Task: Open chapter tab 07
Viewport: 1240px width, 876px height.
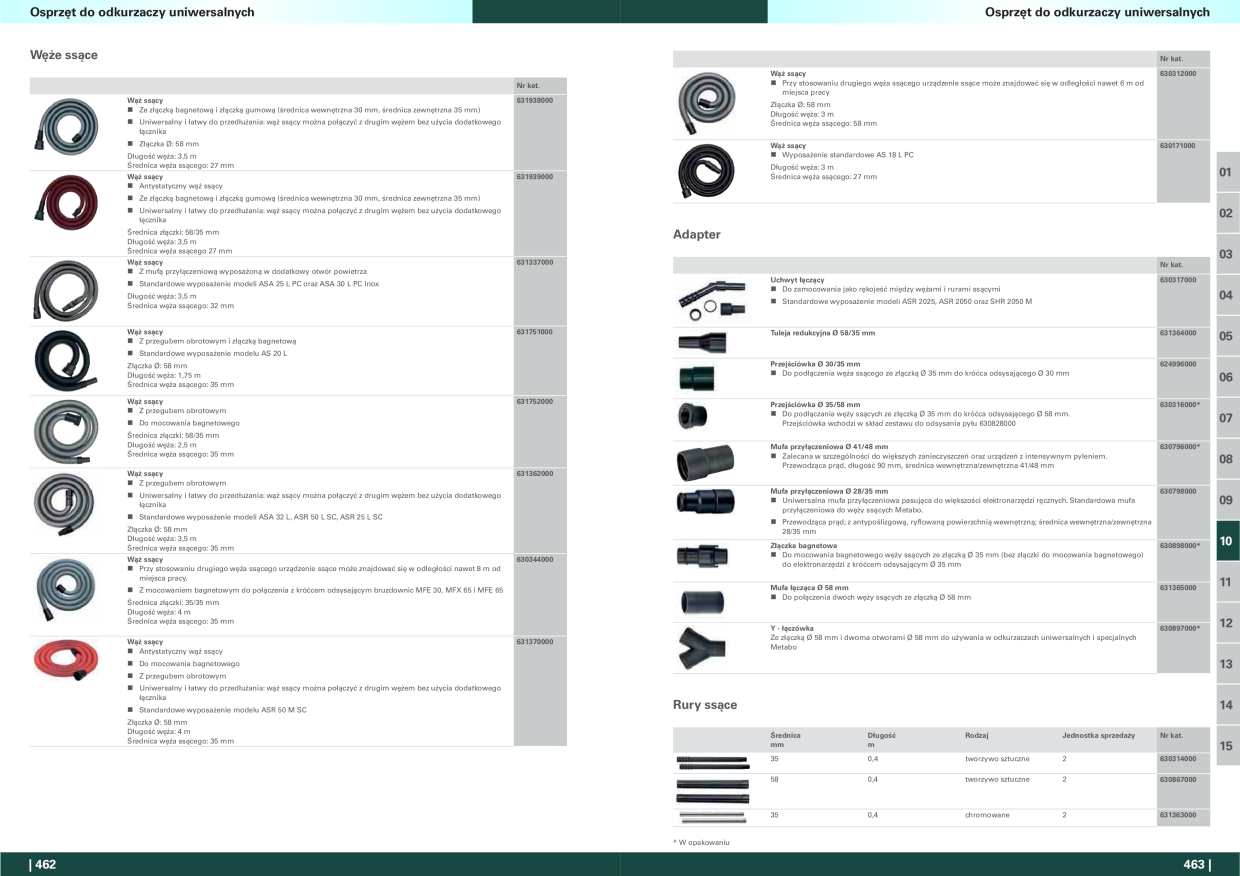Action: pos(1226,418)
